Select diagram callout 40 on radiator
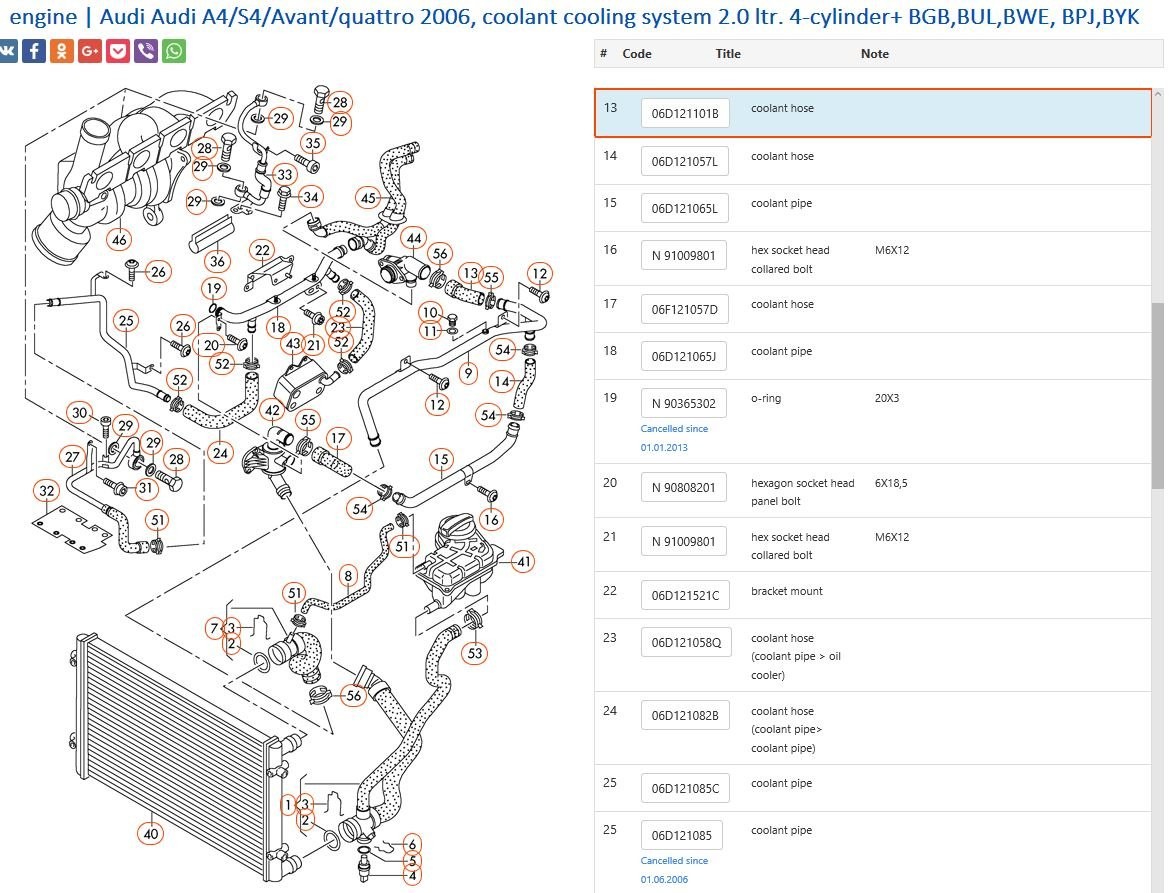1174x893 pixels. tap(150, 833)
